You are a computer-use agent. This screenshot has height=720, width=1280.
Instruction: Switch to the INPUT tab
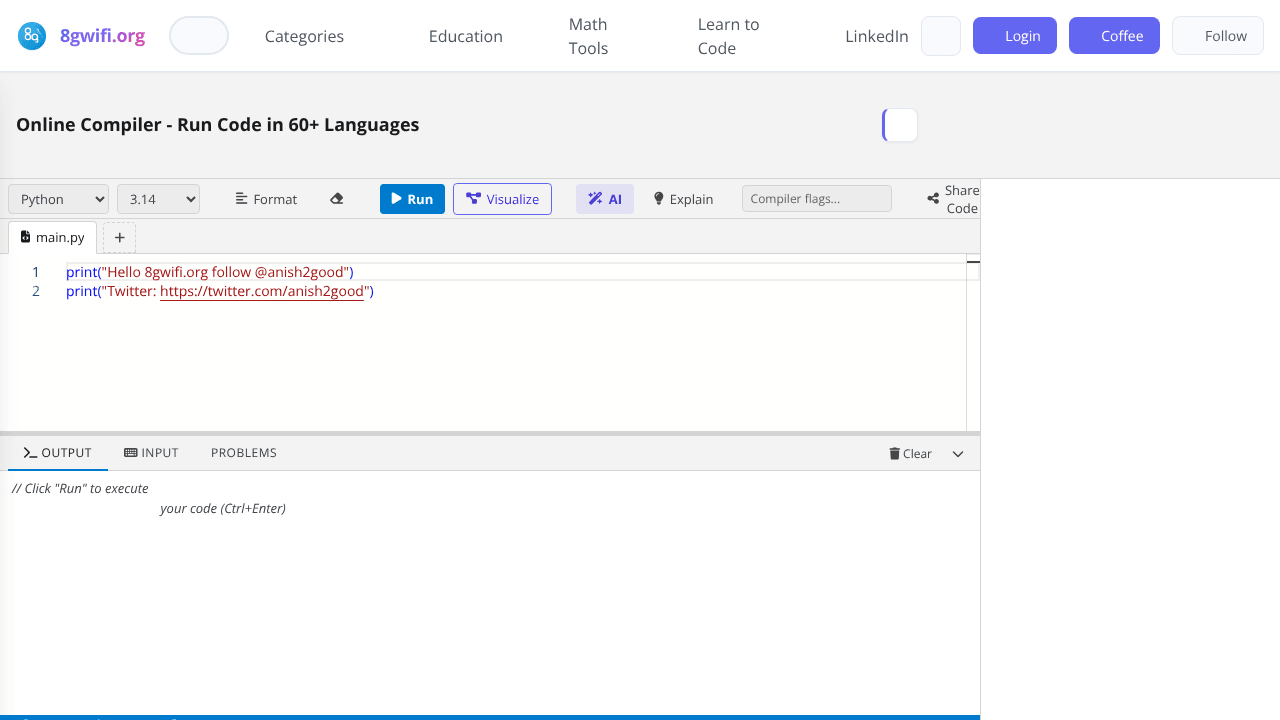pyautogui.click(x=151, y=453)
